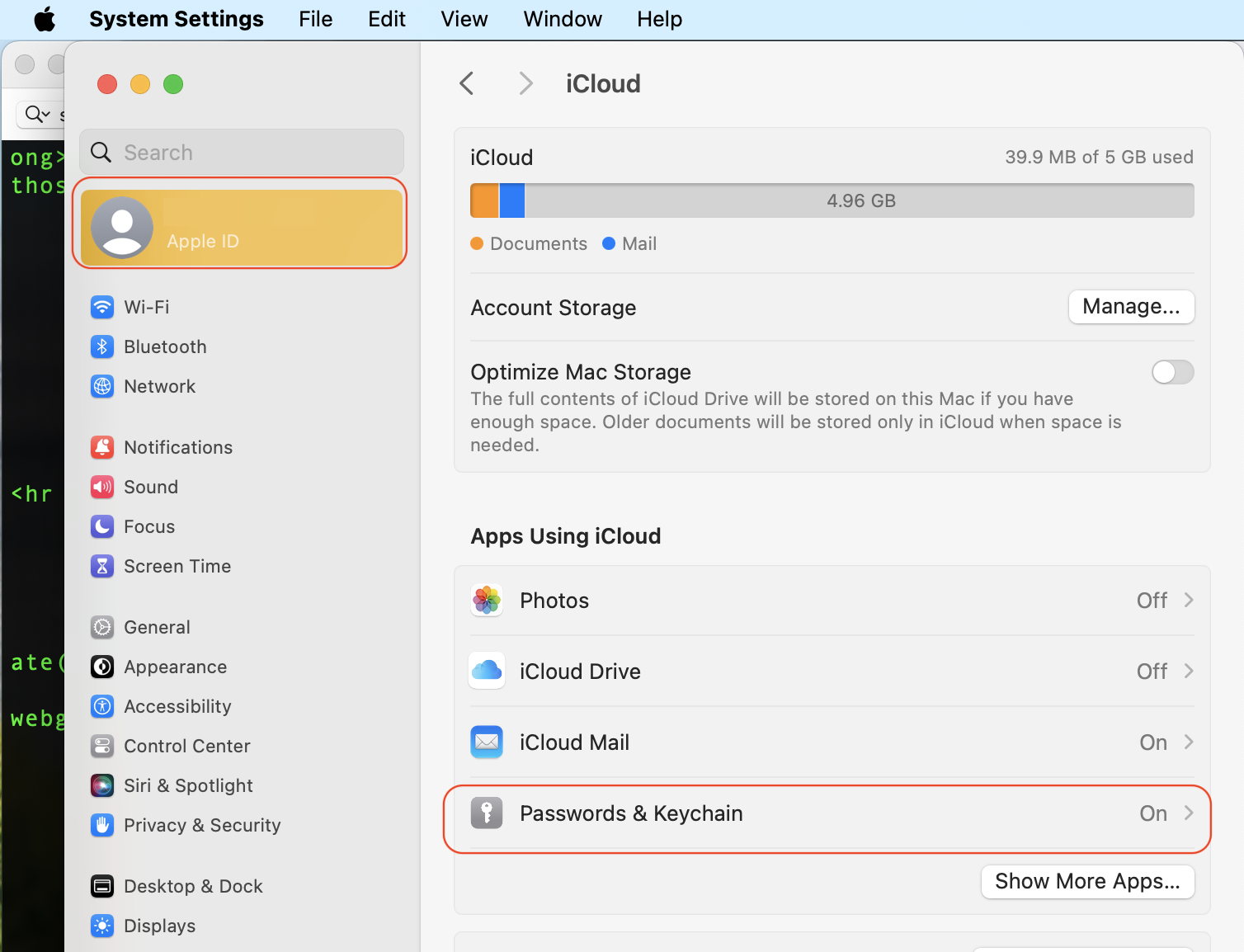Viewport: 1244px width, 952px height.
Task: Open Privacy & Security settings
Action: coord(201,825)
